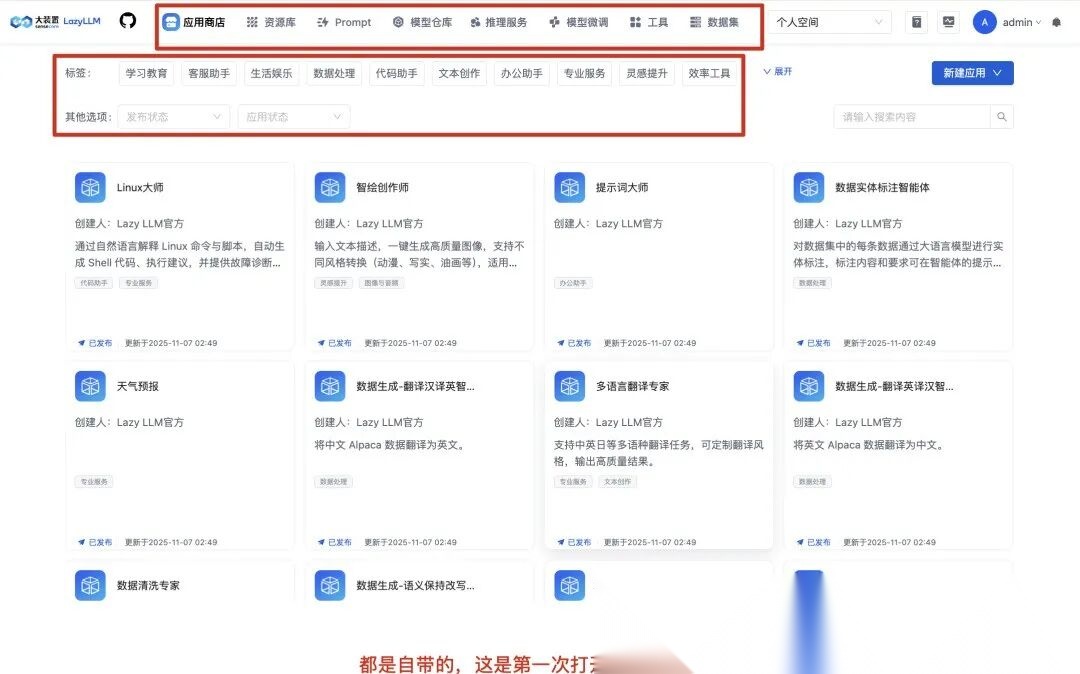
Task: Click the 提示词大师 card title
Action: tap(622, 187)
